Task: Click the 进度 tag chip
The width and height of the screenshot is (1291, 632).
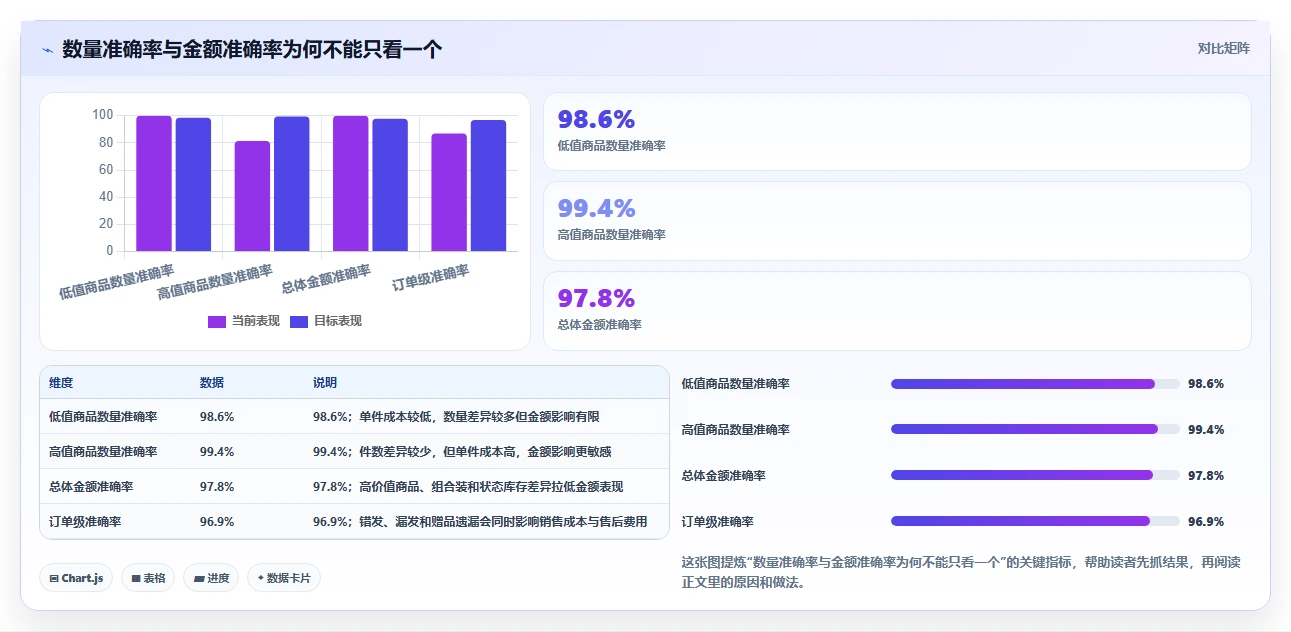Action: point(211,578)
